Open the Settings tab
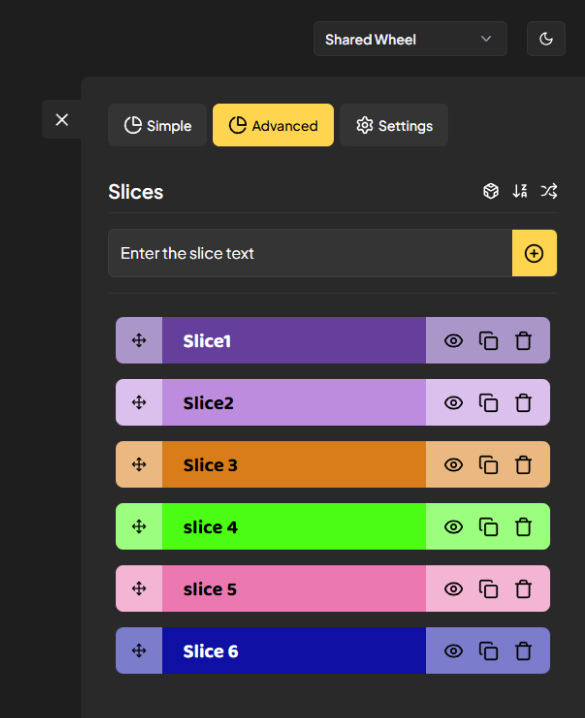 pyautogui.click(x=394, y=125)
